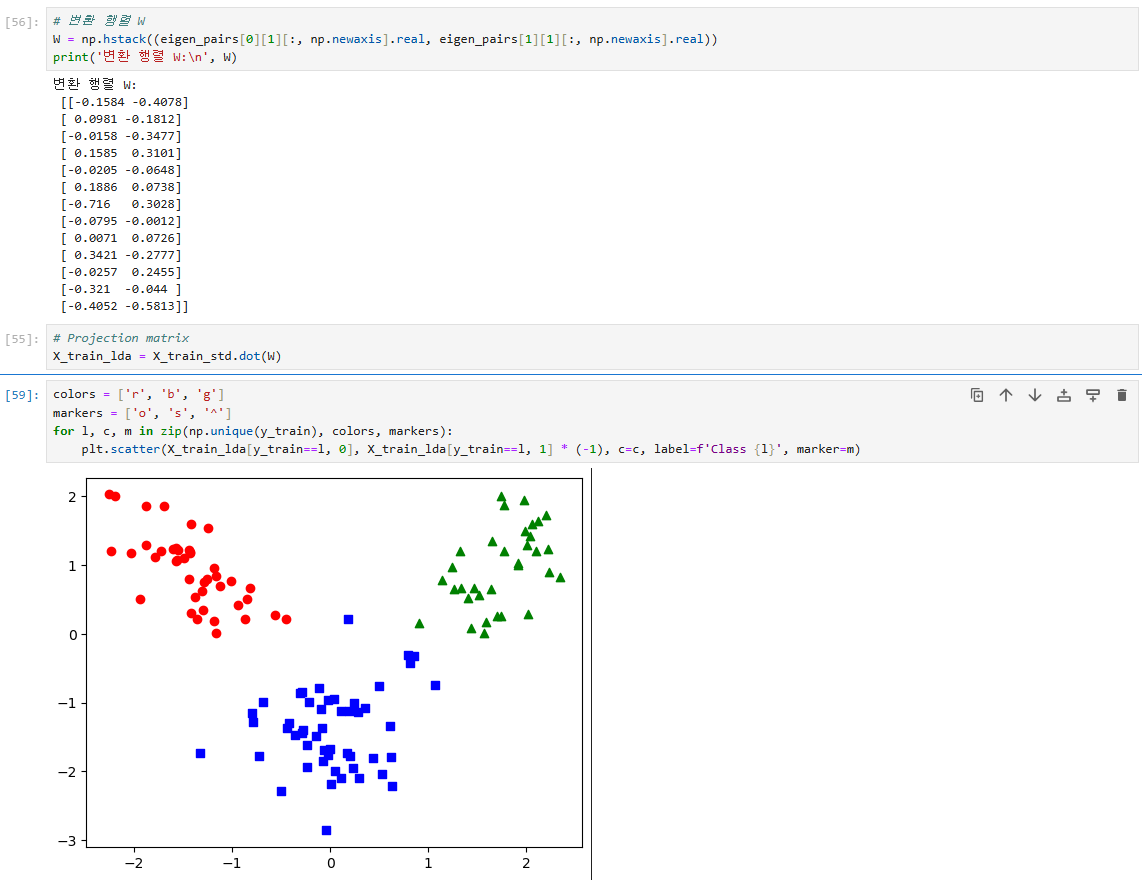1142x880 pixels.
Task: Move cell [59] up with the up-arrow icon
Action: pos(1006,394)
